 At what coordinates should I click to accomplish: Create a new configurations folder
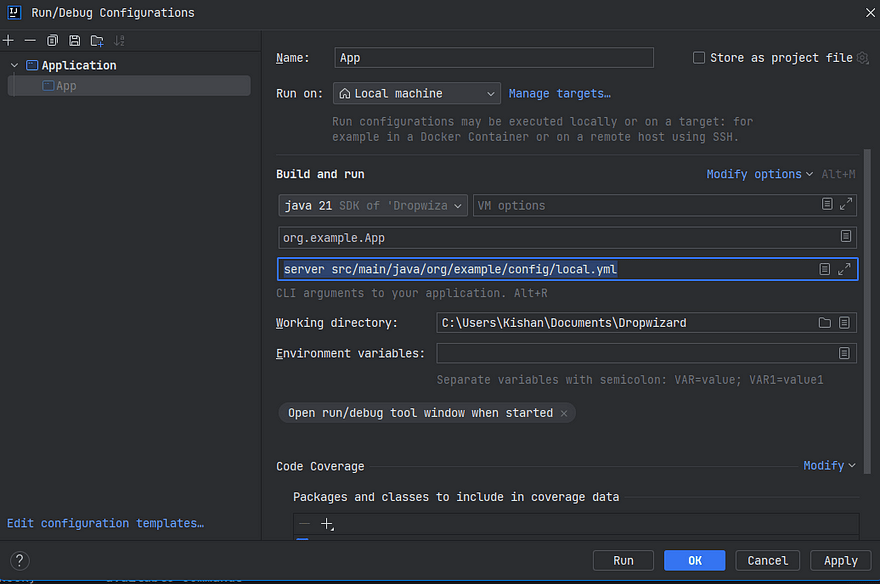(96, 40)
